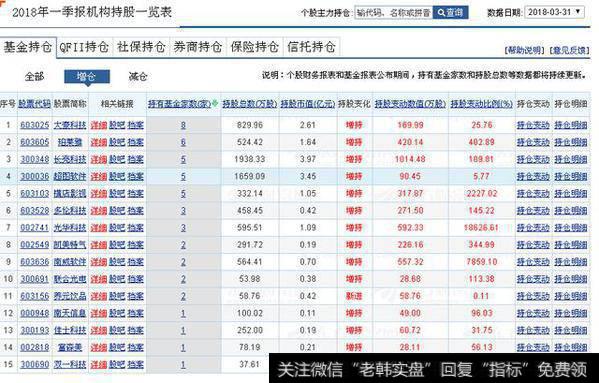Open 持仓变动 link in row 300348
Viewport: 599px width, 383px height.
[x=533, y=159]
